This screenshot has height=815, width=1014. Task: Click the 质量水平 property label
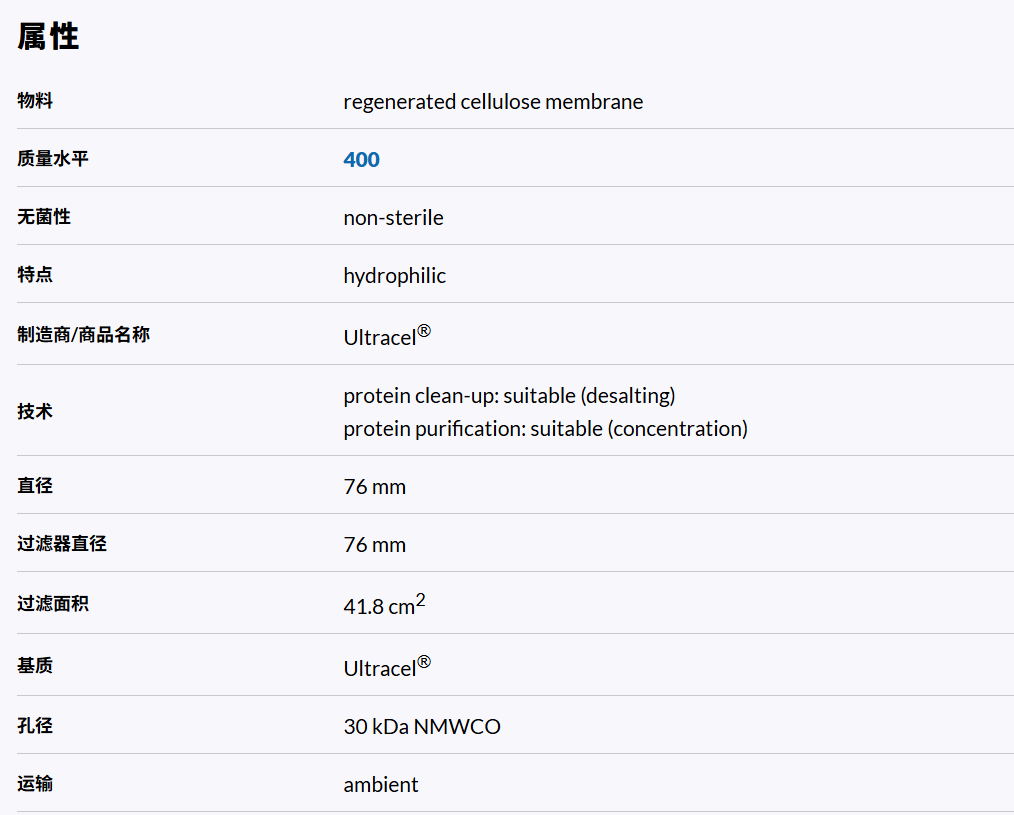pyautogui.click(x=53, y=159)
